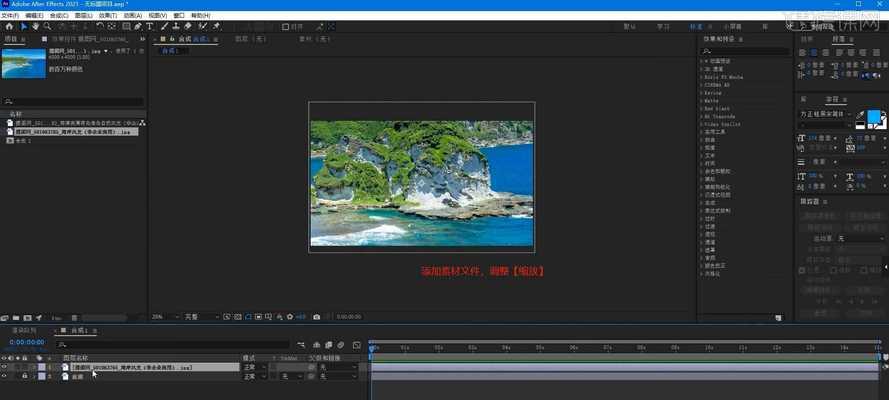This screenshot has height=400, width=889.
Task: Select the center text alignment button in the Paragraph panel
Action: (814, 53)
